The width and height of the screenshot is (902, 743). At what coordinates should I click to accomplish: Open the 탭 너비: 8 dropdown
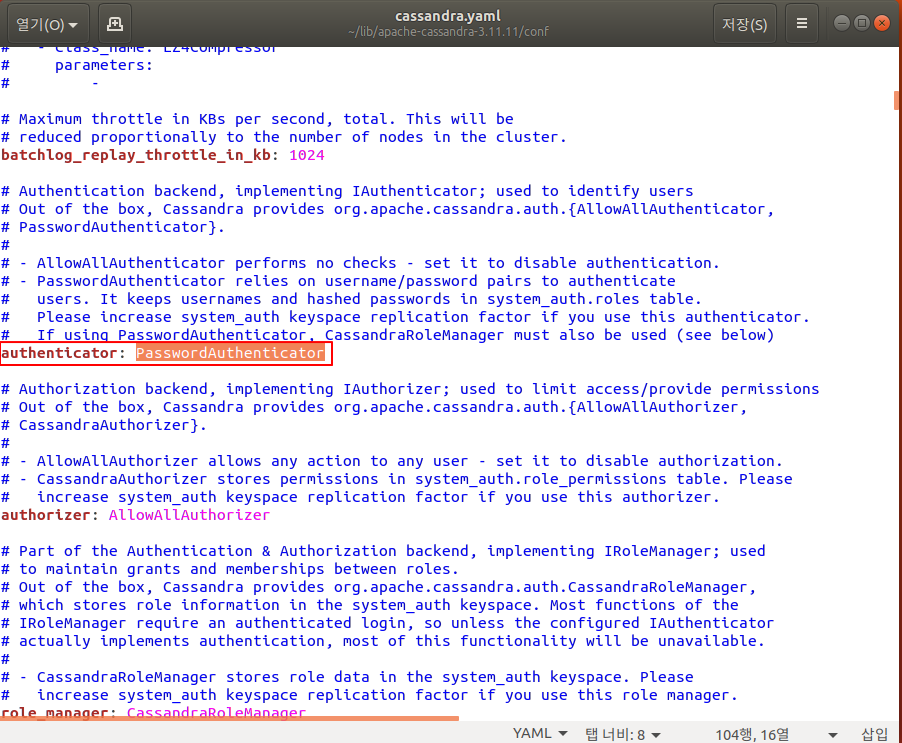coord(622,734)
